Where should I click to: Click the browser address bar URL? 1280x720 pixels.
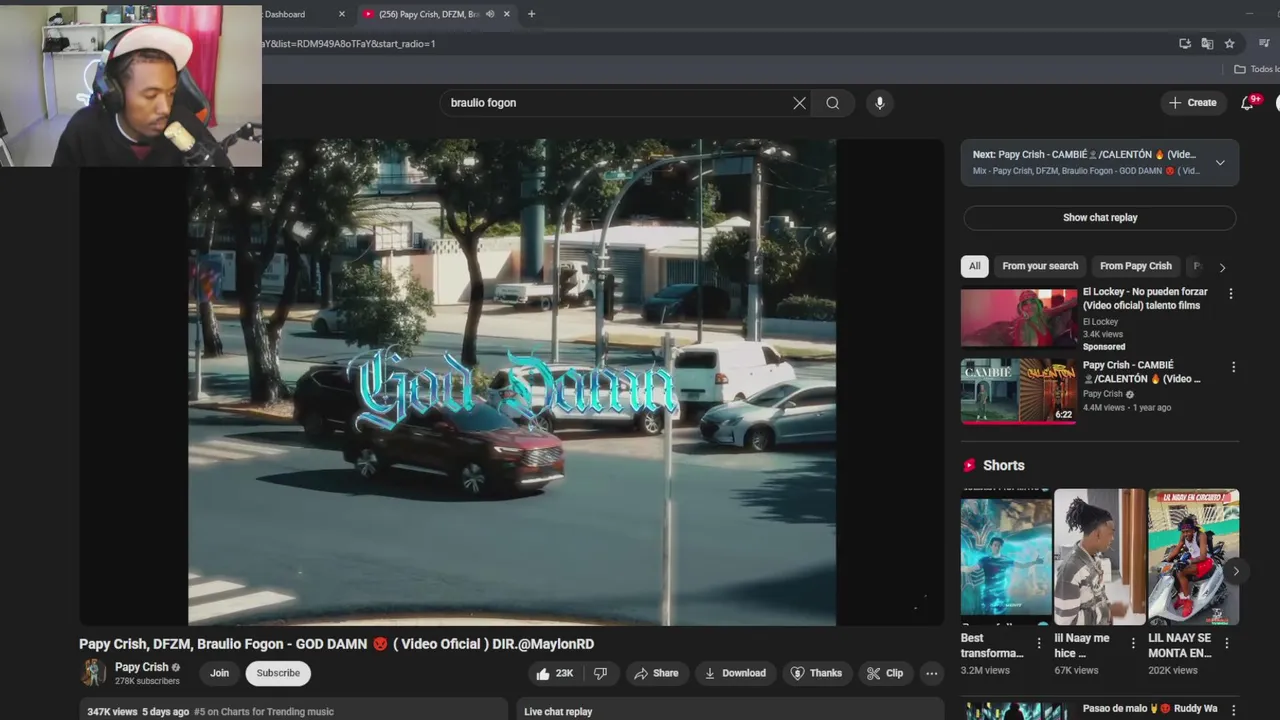[x=350, y=44]
